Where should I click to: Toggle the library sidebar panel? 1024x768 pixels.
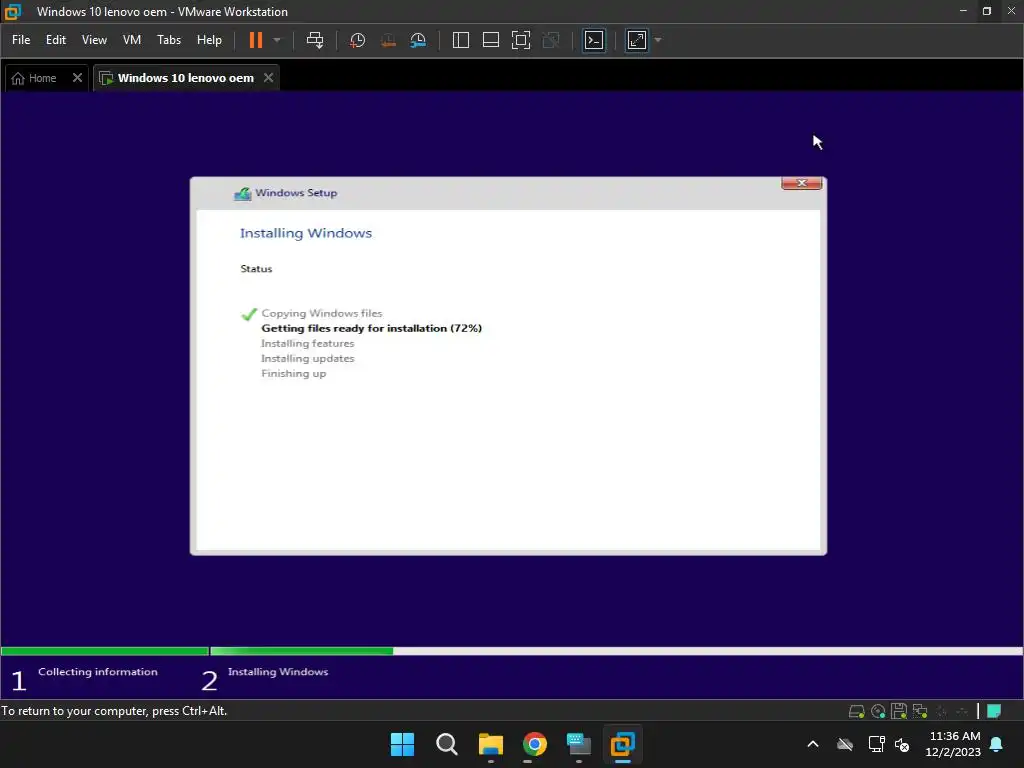point(460,40)
